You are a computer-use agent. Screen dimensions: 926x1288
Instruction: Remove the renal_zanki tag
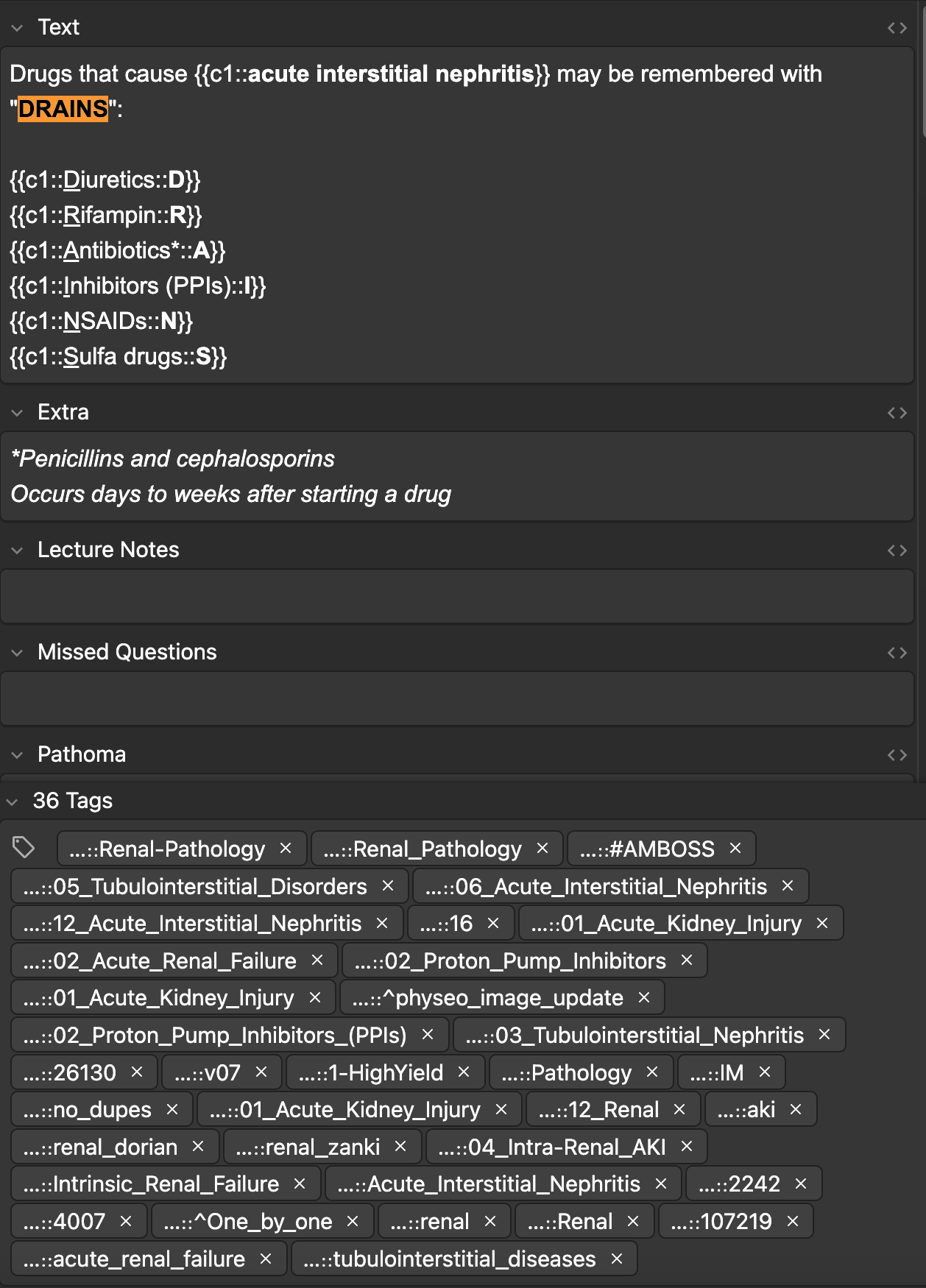[x=400, y=1147]
